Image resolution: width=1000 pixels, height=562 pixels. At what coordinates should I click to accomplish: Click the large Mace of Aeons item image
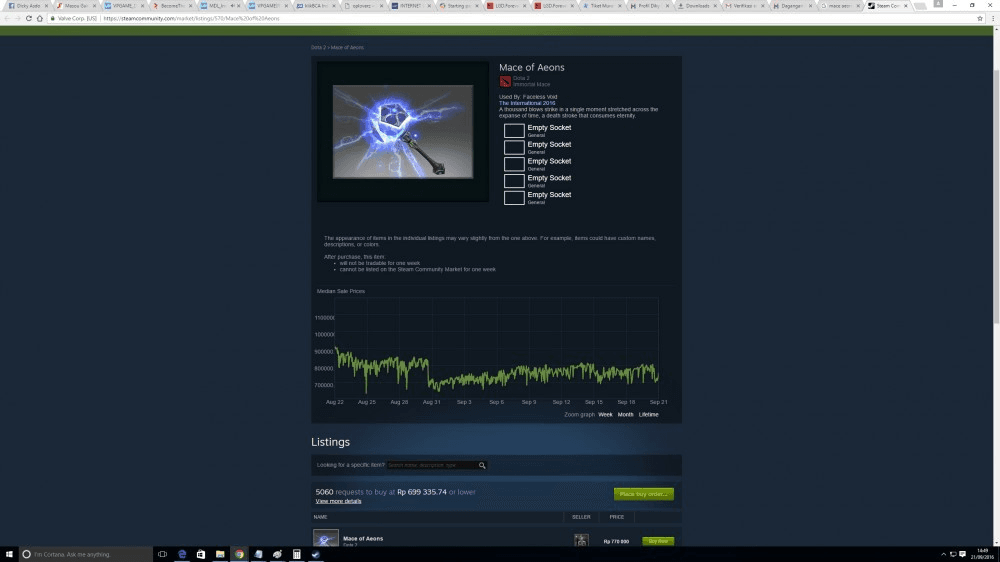coord(402,131)
